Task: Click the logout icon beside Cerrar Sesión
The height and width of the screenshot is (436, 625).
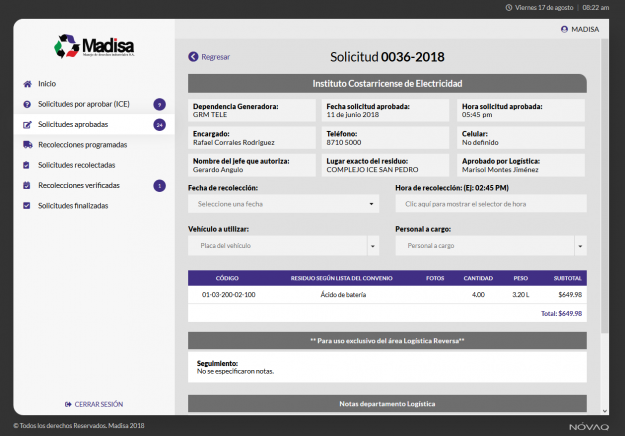Action: pyautogui.click(x=68, y=404)
